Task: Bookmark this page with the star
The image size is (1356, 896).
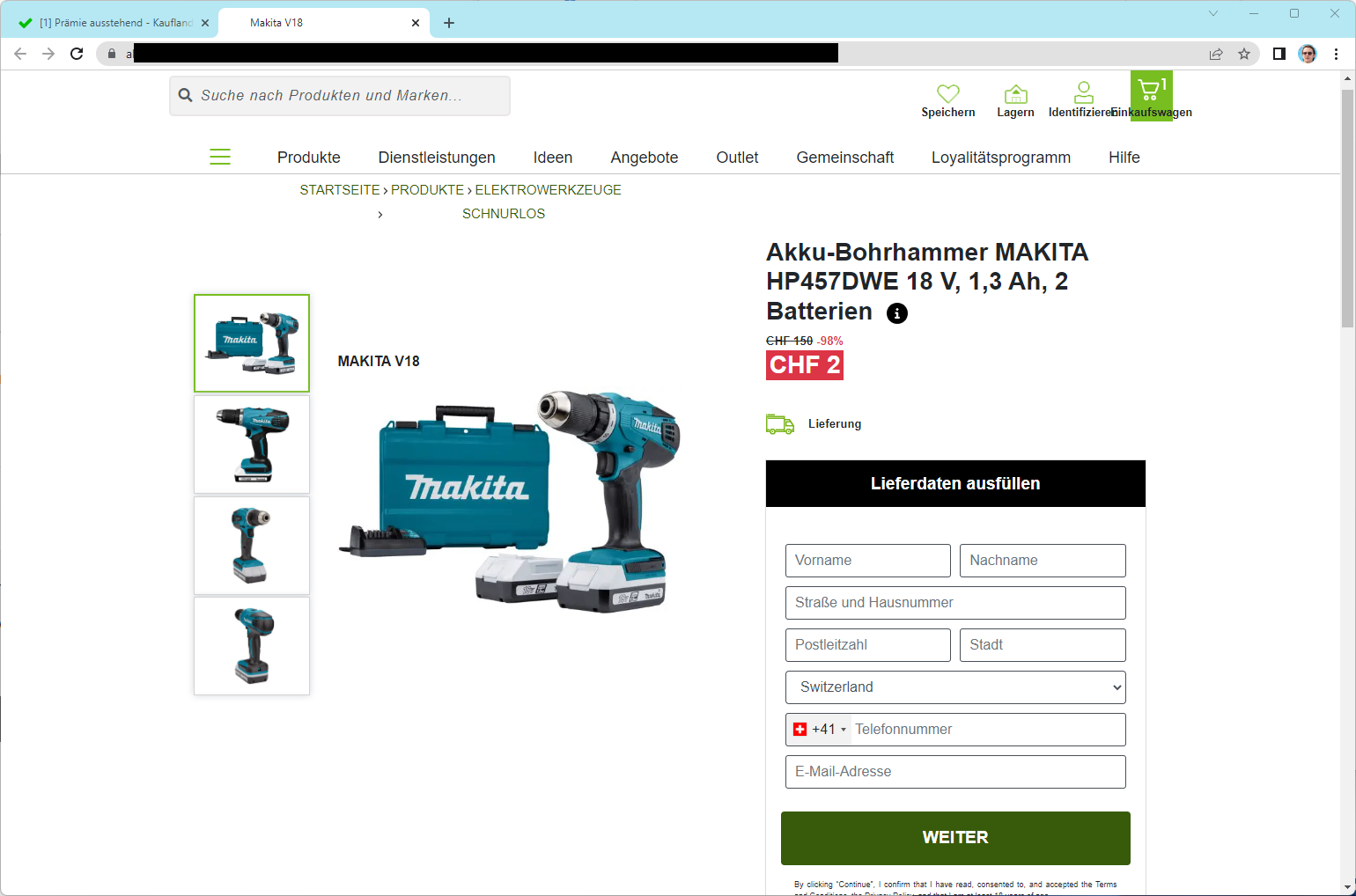Action: [x=1244, y=54]
